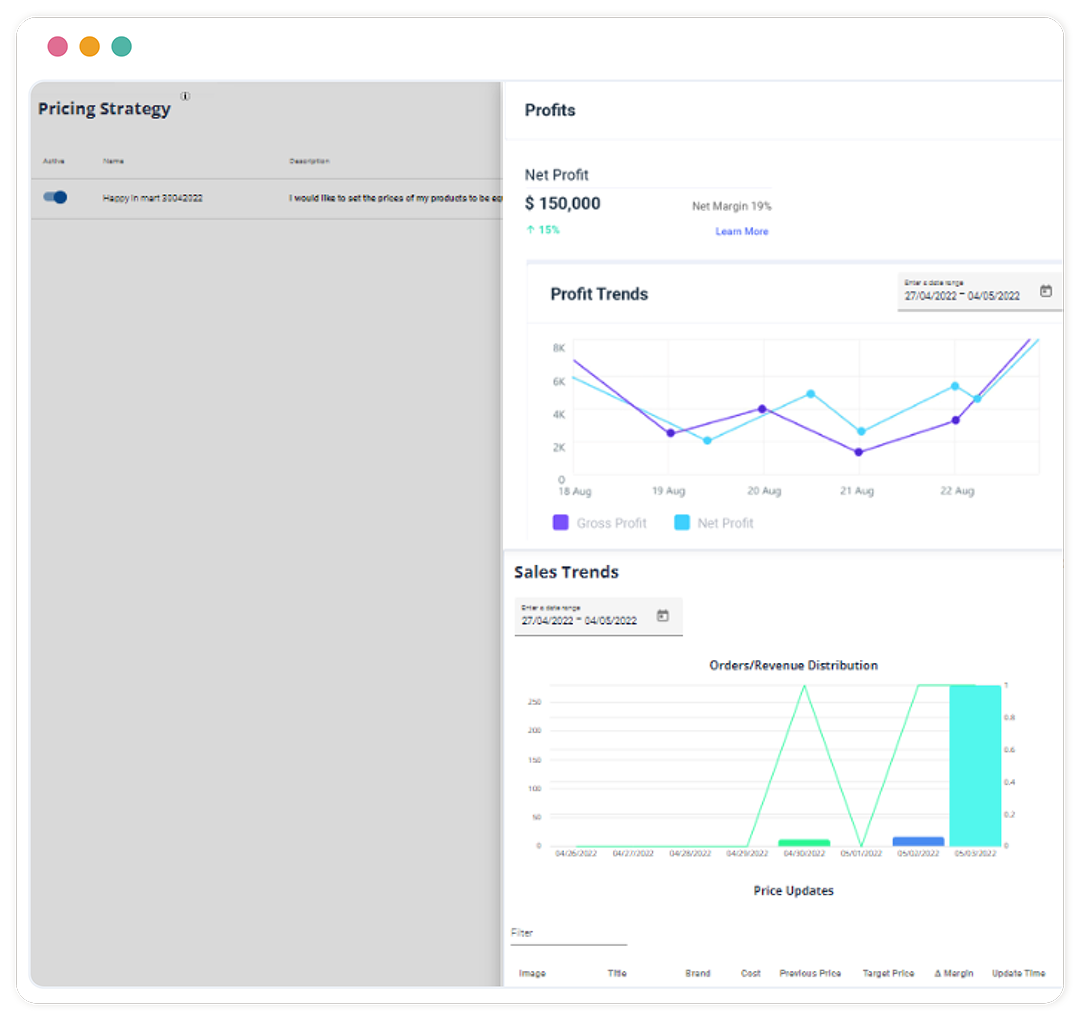Sort by the Δ Margin column header
The image size is (1080, 1020).
tap(954, 973)
